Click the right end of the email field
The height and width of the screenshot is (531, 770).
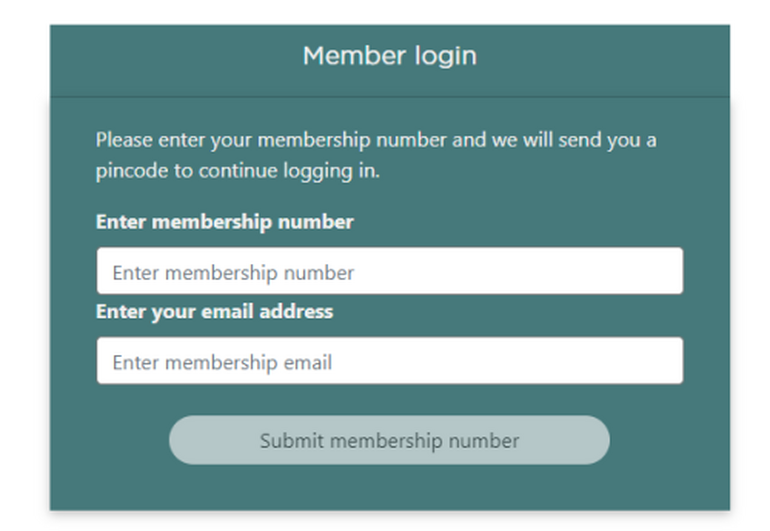(x=660, y=361)
